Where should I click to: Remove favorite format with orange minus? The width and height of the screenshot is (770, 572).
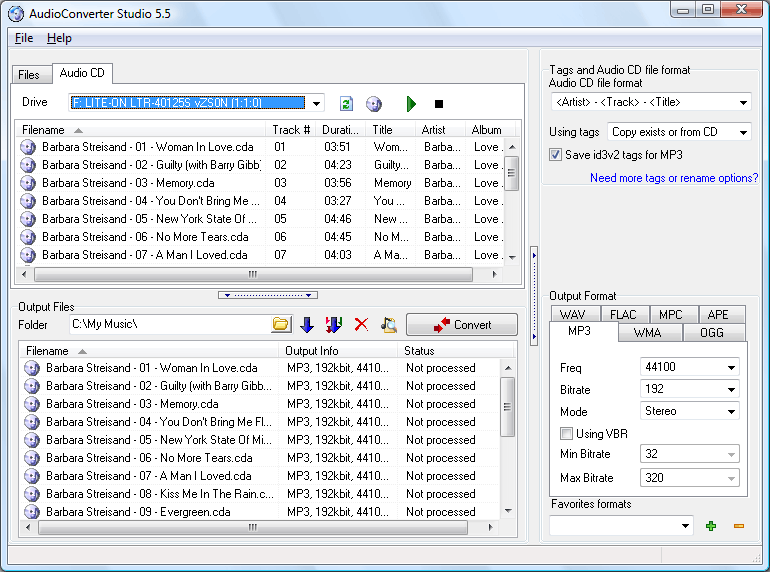[x=739, y=526]
